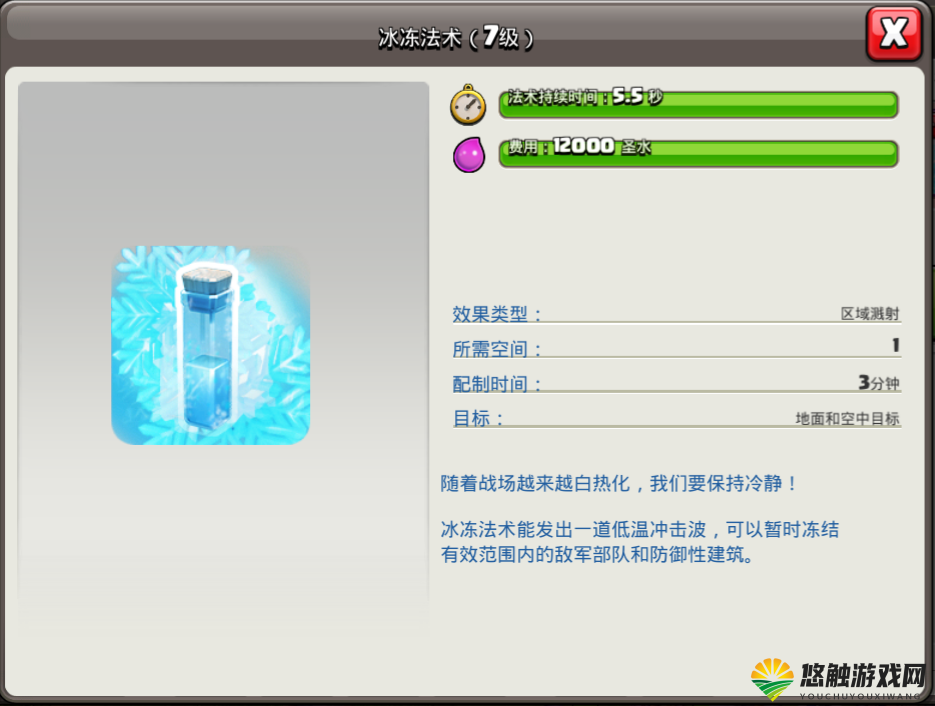Click the 随着战场越来越白热化 description line
Screen dimensions: 935x706
618,483
